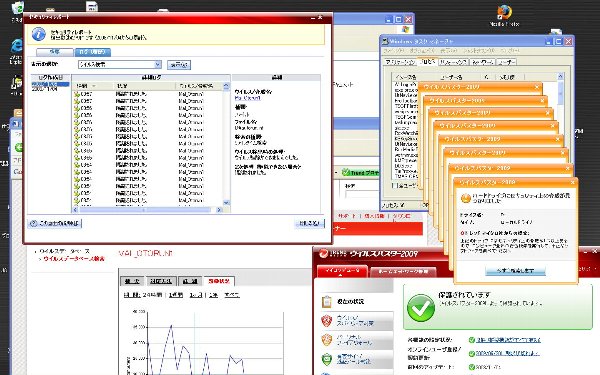
Task: Click the 1週間 range link above the chart
Action: click(176, 295)
